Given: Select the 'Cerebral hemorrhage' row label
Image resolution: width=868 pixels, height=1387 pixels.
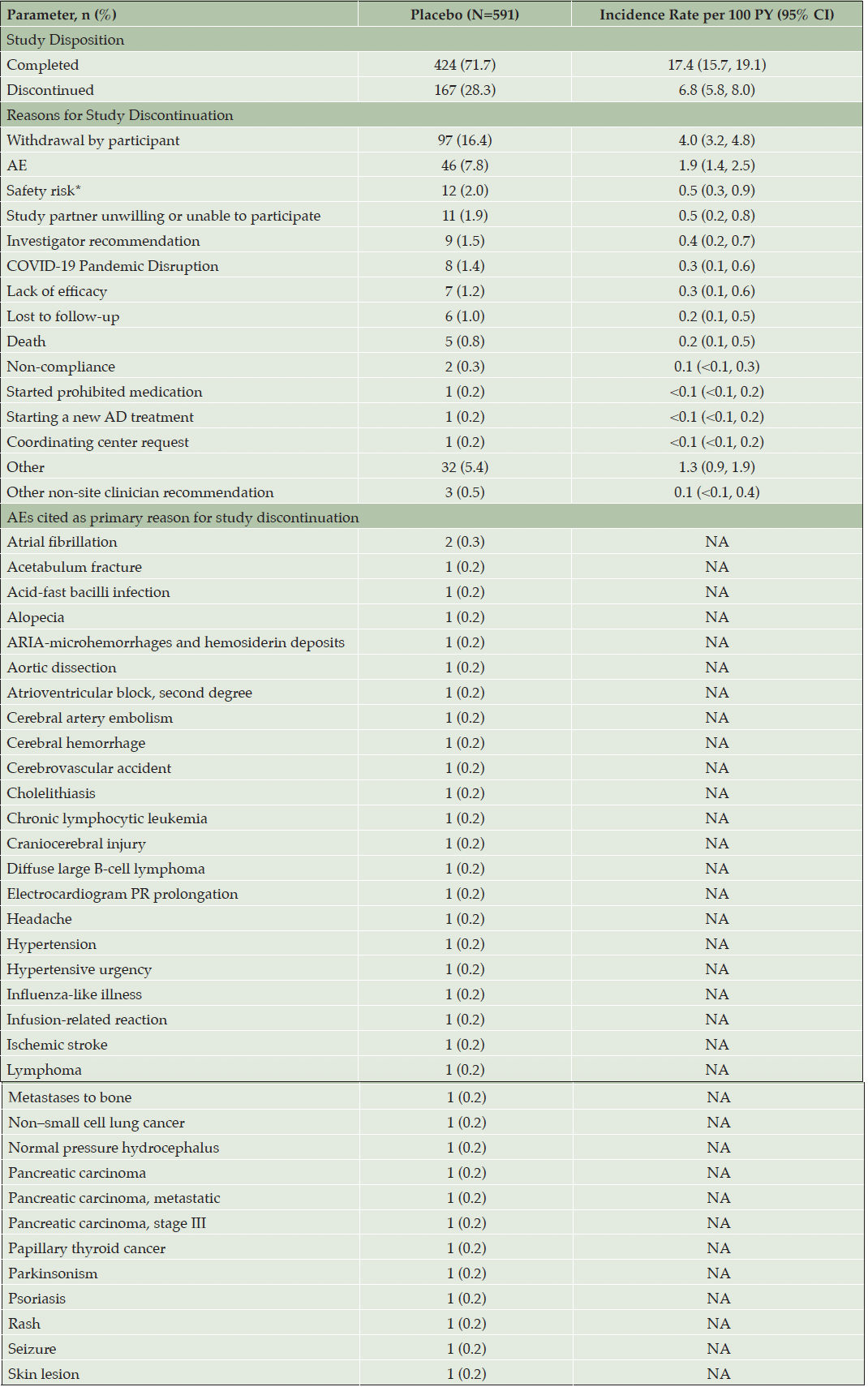Looking at the screenshot, I should point(76,743).
